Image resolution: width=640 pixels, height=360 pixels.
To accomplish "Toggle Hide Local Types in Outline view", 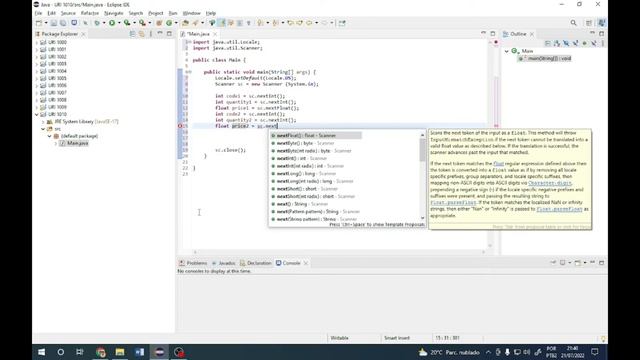I will pyautogui.click(x=594, y=43).
